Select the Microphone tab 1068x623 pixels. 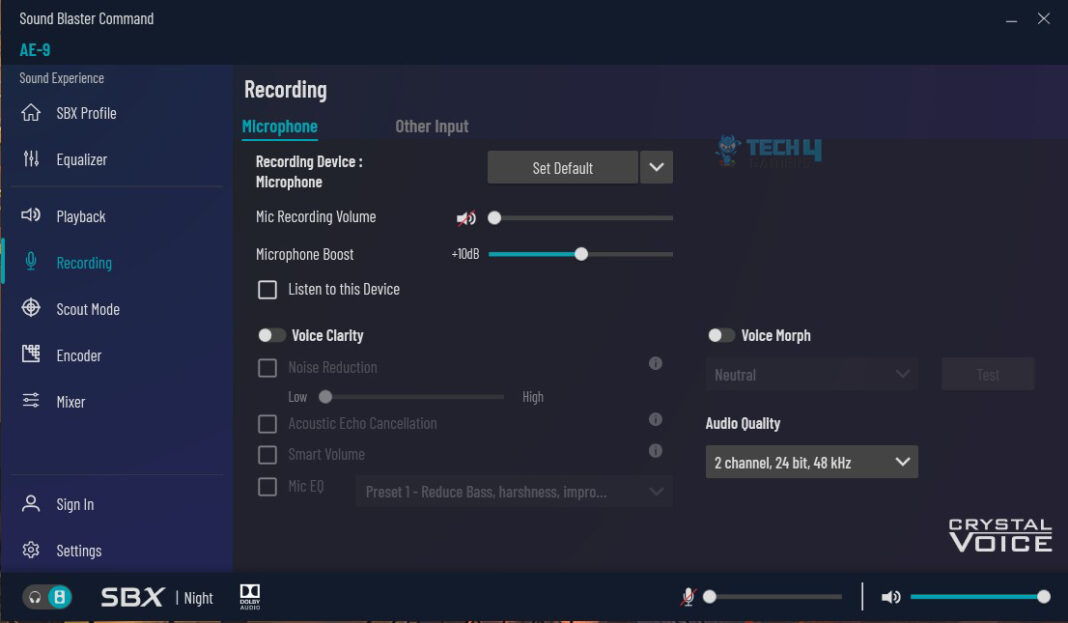[x=279, y=126]
